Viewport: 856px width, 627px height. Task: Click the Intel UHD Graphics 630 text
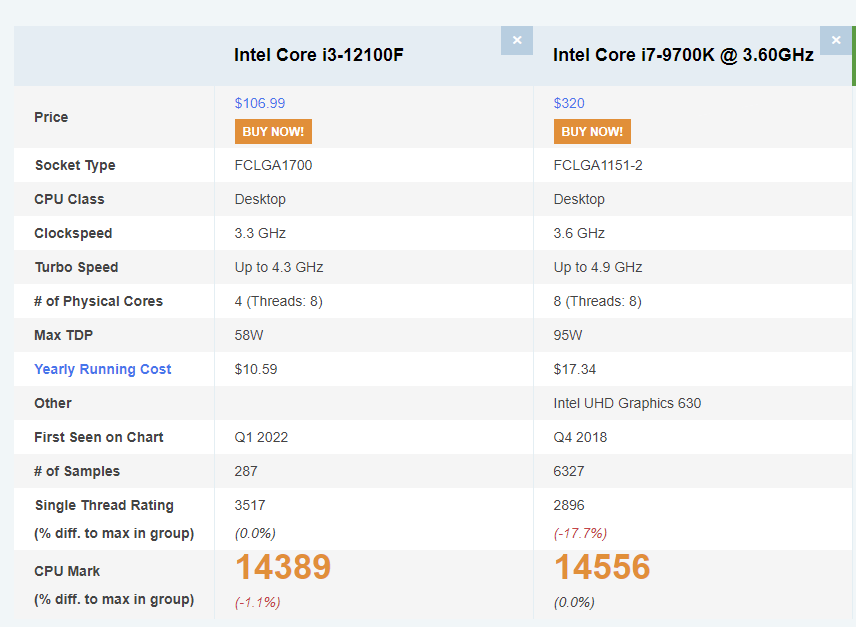coord(627,403)
